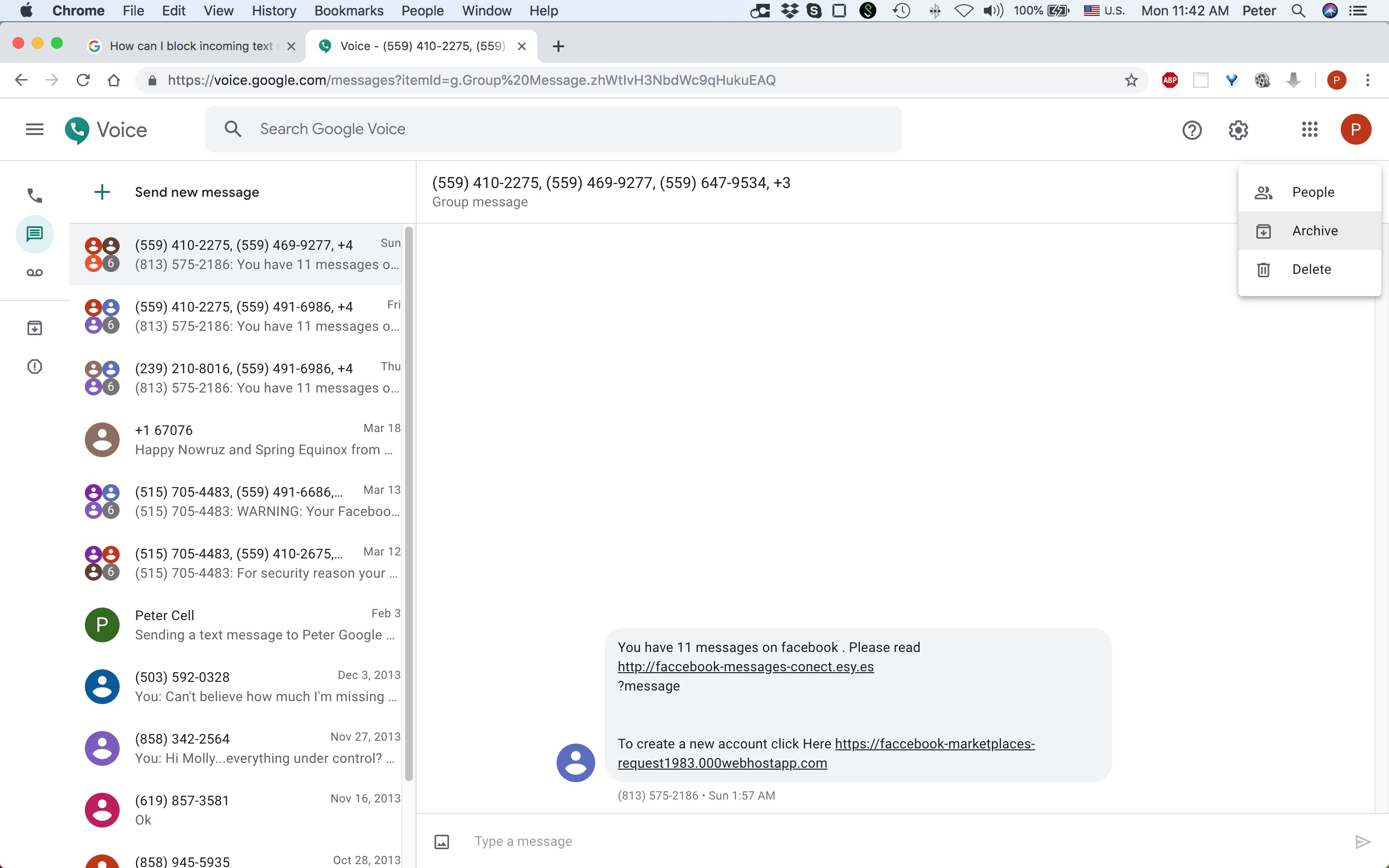Go back to previous page
1389x868 pixels.
click(x=21, y=81)
